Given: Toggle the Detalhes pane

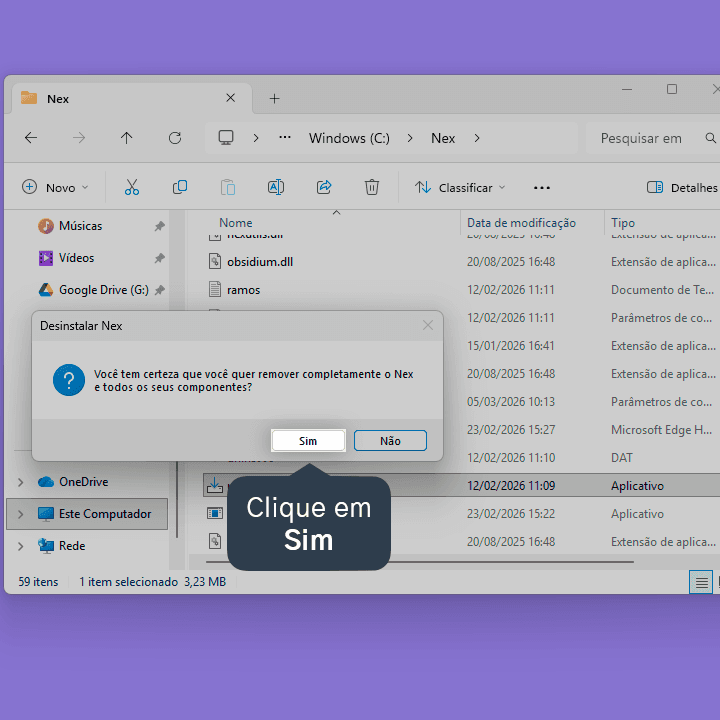Looking at the screenshot, I should (682, 187).
